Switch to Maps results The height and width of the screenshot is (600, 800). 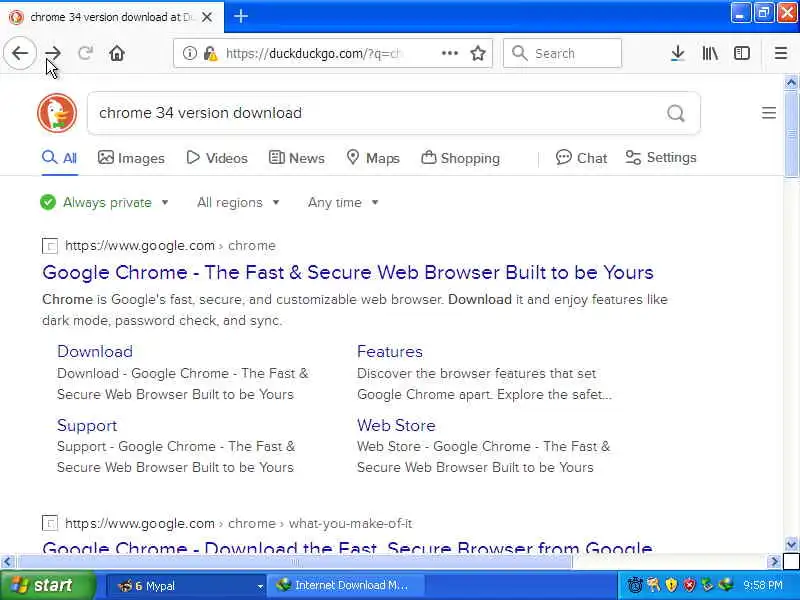click(373, 158)
